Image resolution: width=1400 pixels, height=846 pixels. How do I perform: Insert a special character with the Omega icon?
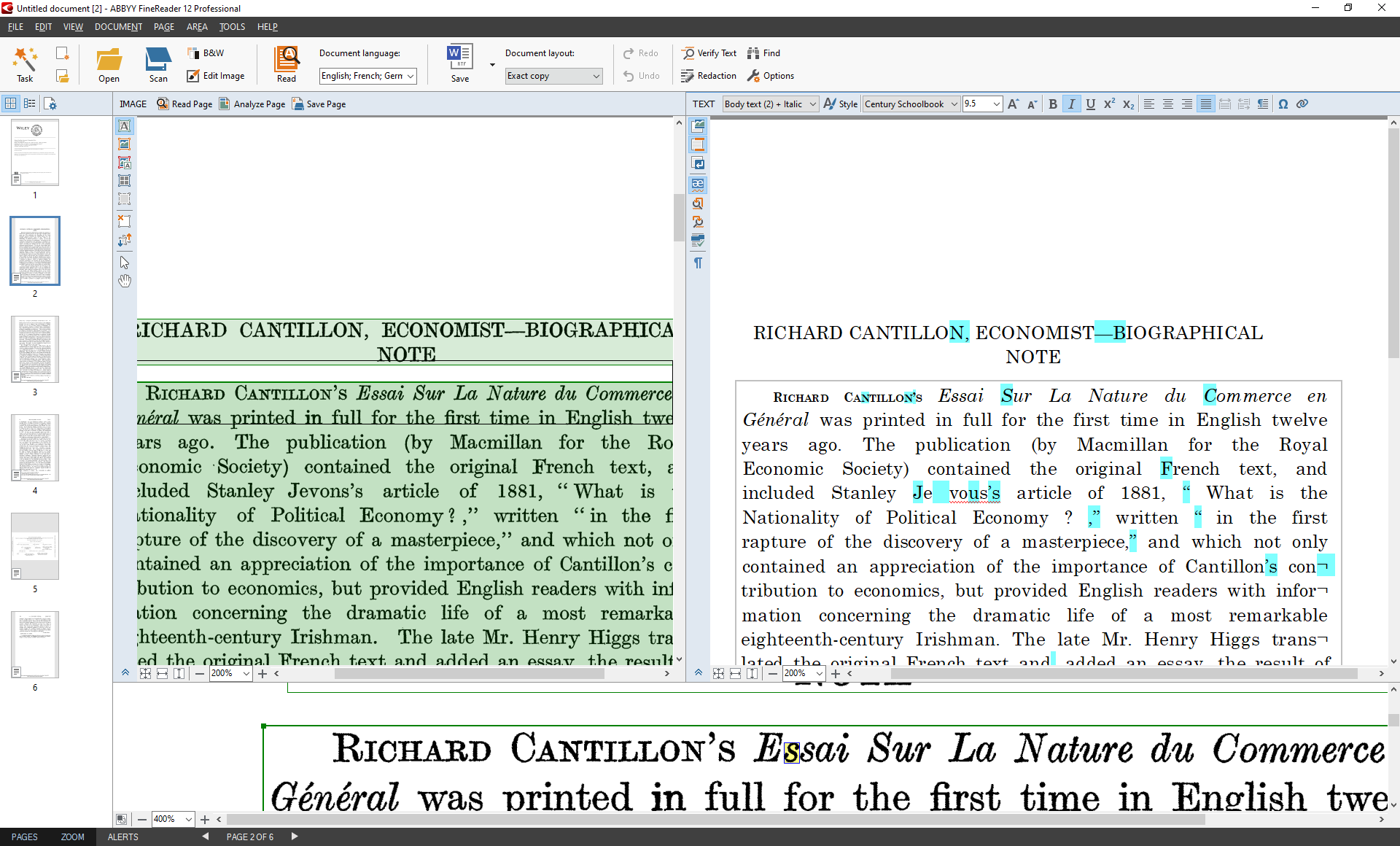[1283, 104]
